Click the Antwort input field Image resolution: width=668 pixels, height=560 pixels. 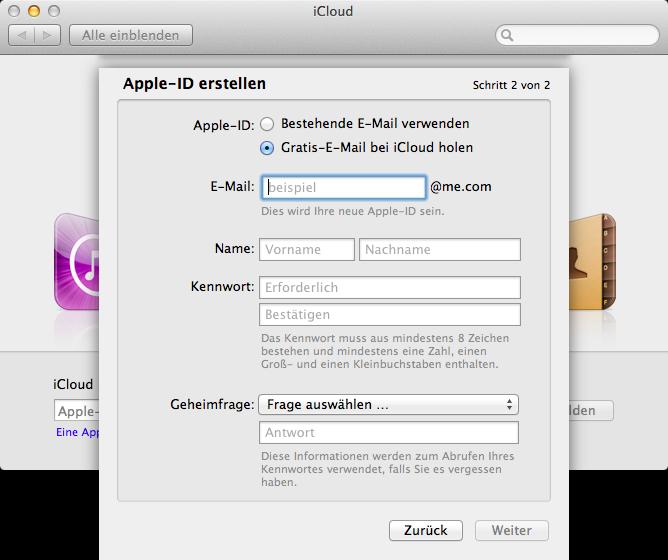point(389,433)
